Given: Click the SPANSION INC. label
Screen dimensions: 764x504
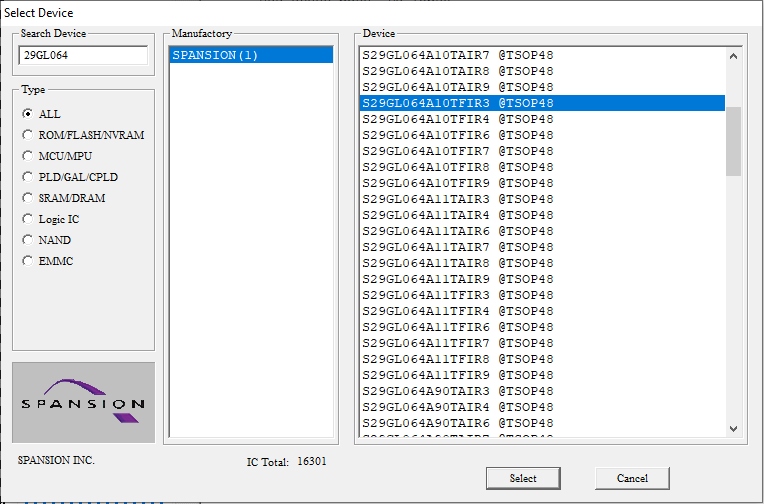Looking at the screenshot, I should click(x=56, y=460).
